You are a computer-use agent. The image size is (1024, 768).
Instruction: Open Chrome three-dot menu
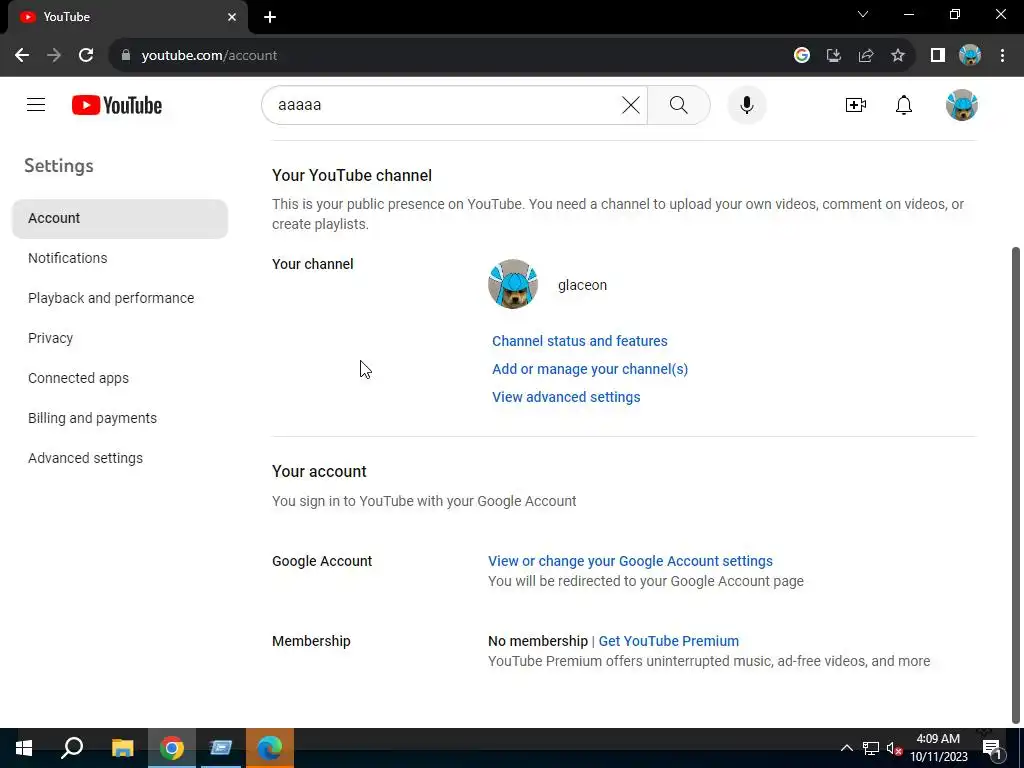[x=1002, y=56]
